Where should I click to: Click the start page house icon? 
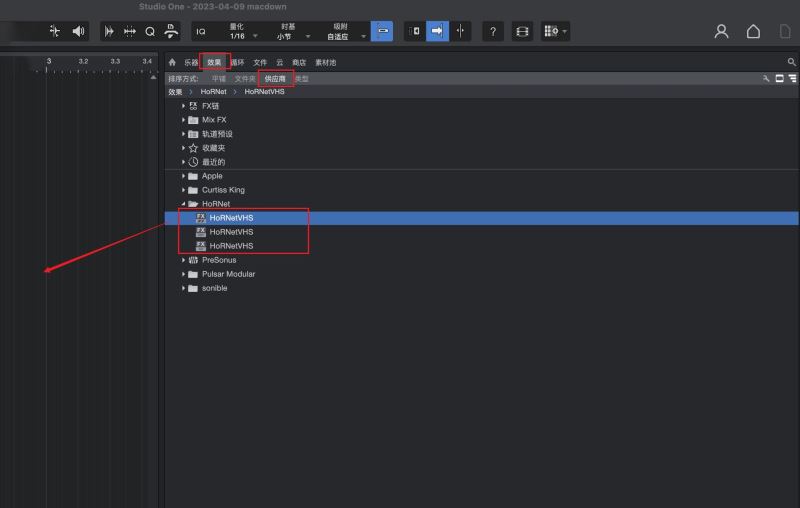coord(753,32)
